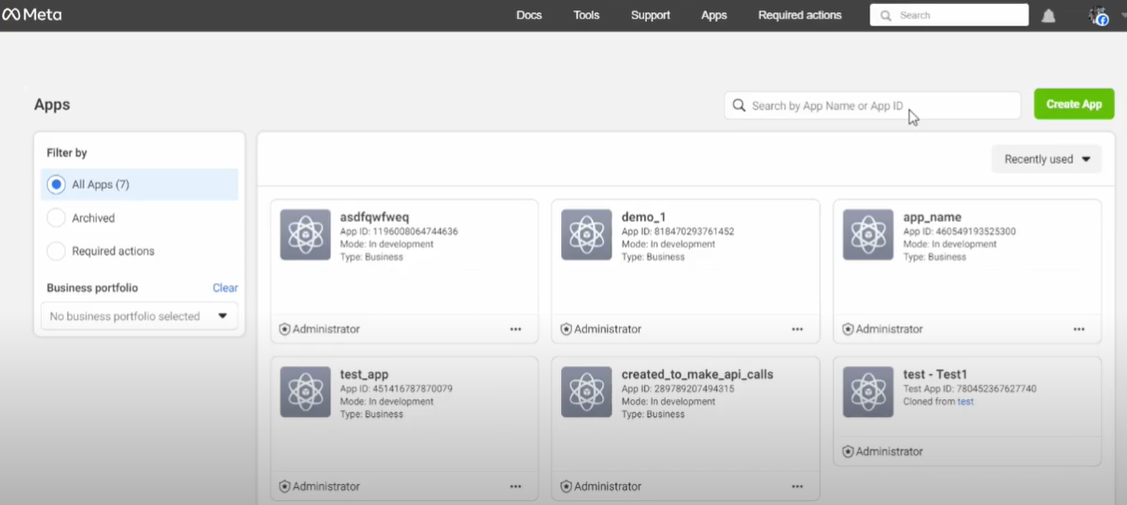Click App ID 818470293761452 text
The image size is (1127, 505).
[x=678, y=231]
